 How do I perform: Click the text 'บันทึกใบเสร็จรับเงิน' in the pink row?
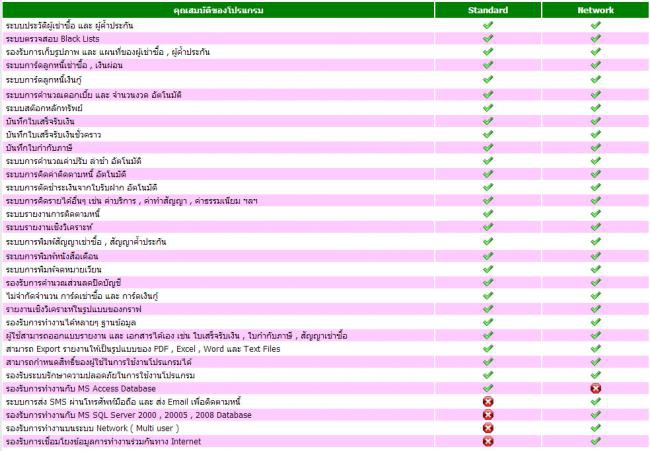(x=40, y=121)
